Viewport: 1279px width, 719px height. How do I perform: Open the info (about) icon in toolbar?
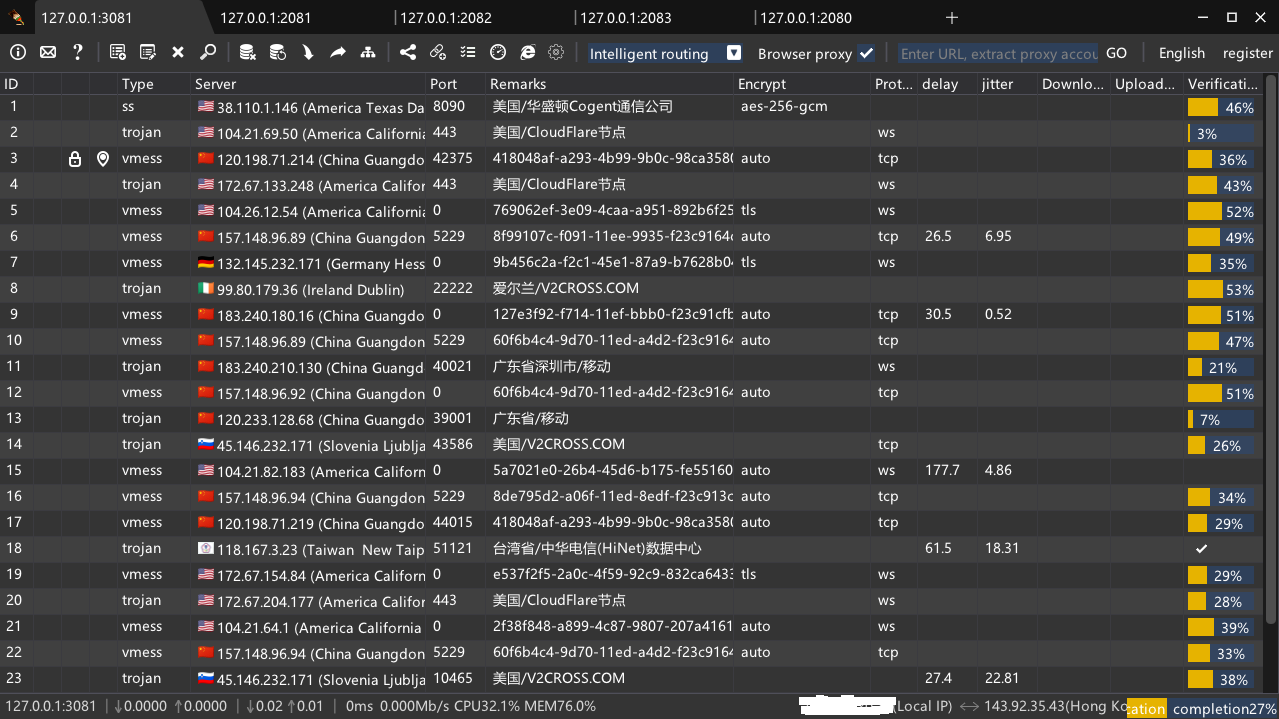[x=18, y=53]
